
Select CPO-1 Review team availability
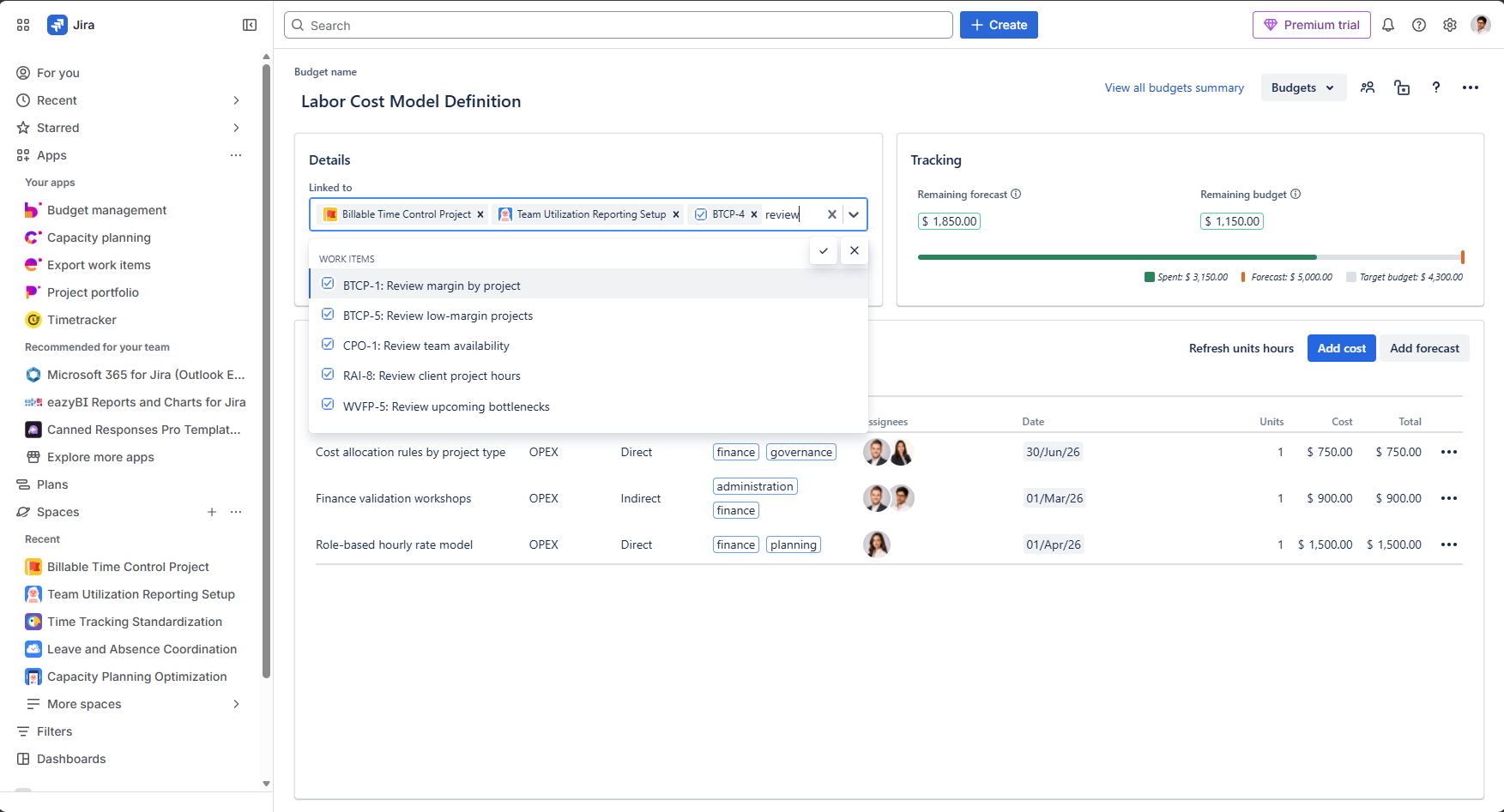click(589, 346)
